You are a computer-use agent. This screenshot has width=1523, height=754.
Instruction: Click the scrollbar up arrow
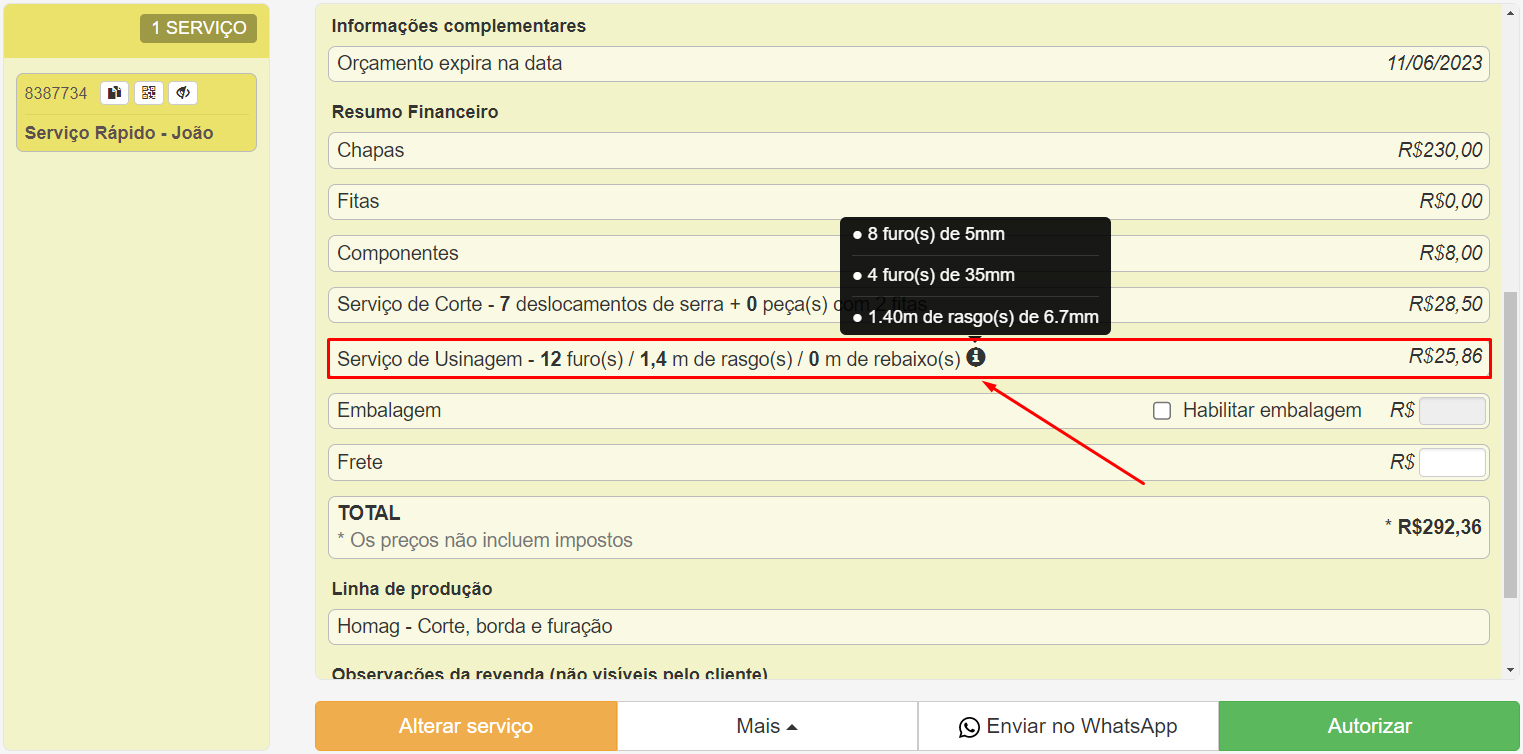pyautogui.click(x=1510, y=12)
